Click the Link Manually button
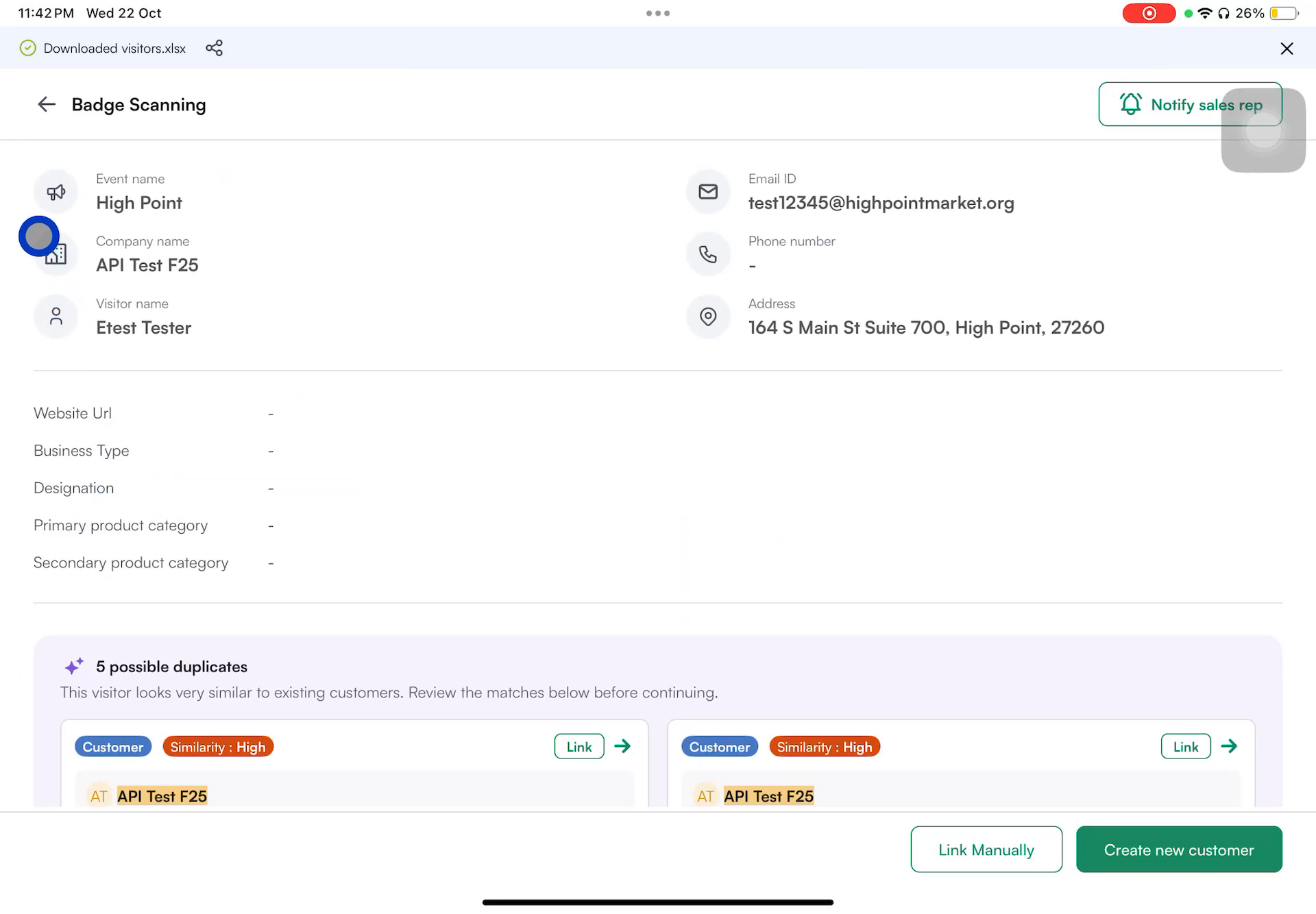Screen dimensions: 1316x914 [x=986, y=849]
